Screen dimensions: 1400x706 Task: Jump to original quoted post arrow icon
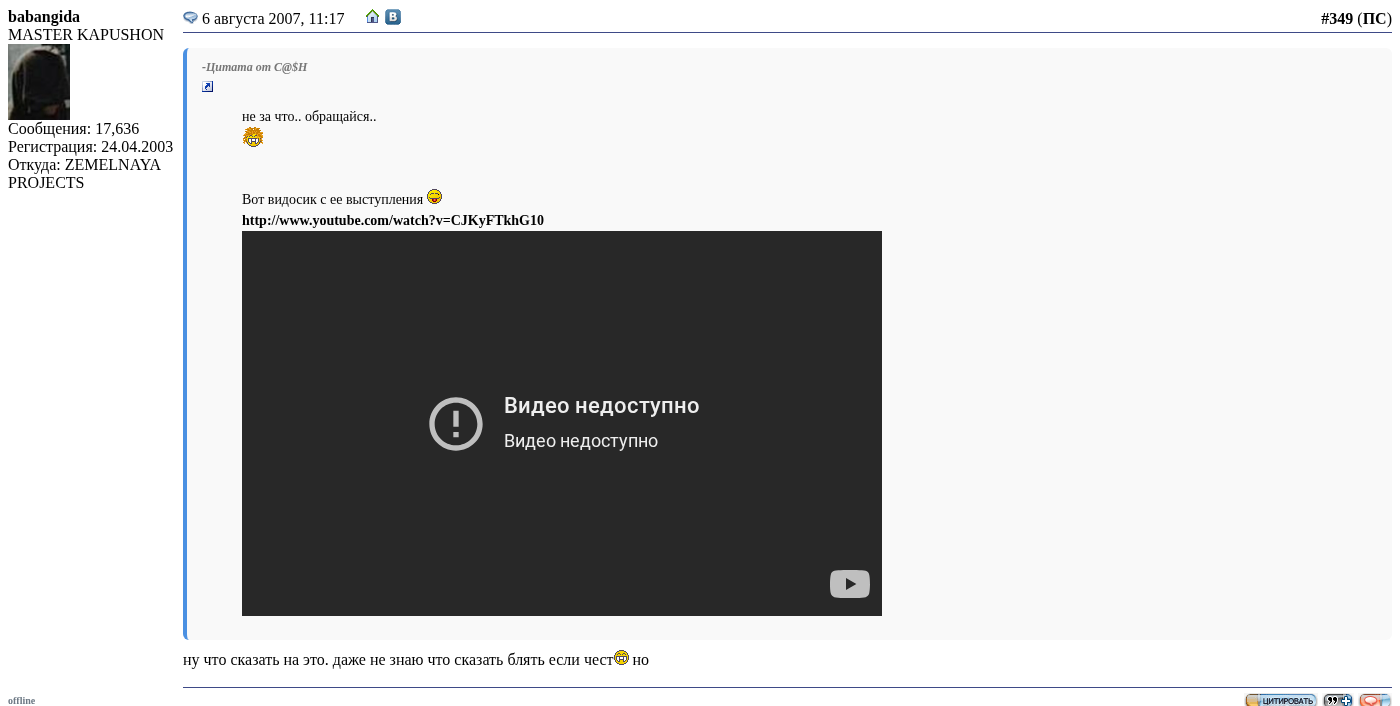tap(207, 87)
